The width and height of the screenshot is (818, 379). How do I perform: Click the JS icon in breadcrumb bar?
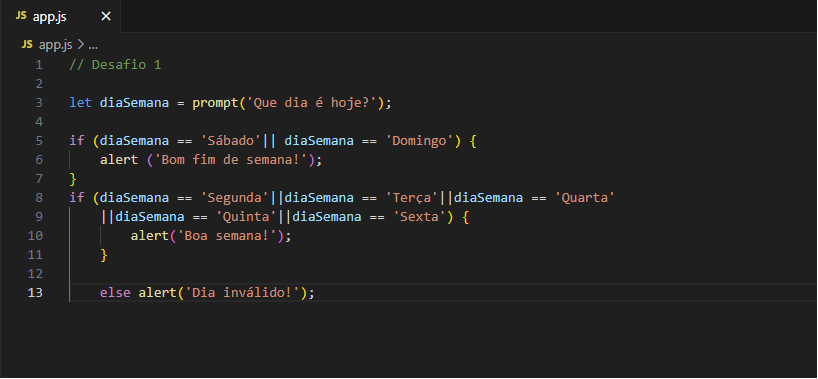[x=27, y=45]
